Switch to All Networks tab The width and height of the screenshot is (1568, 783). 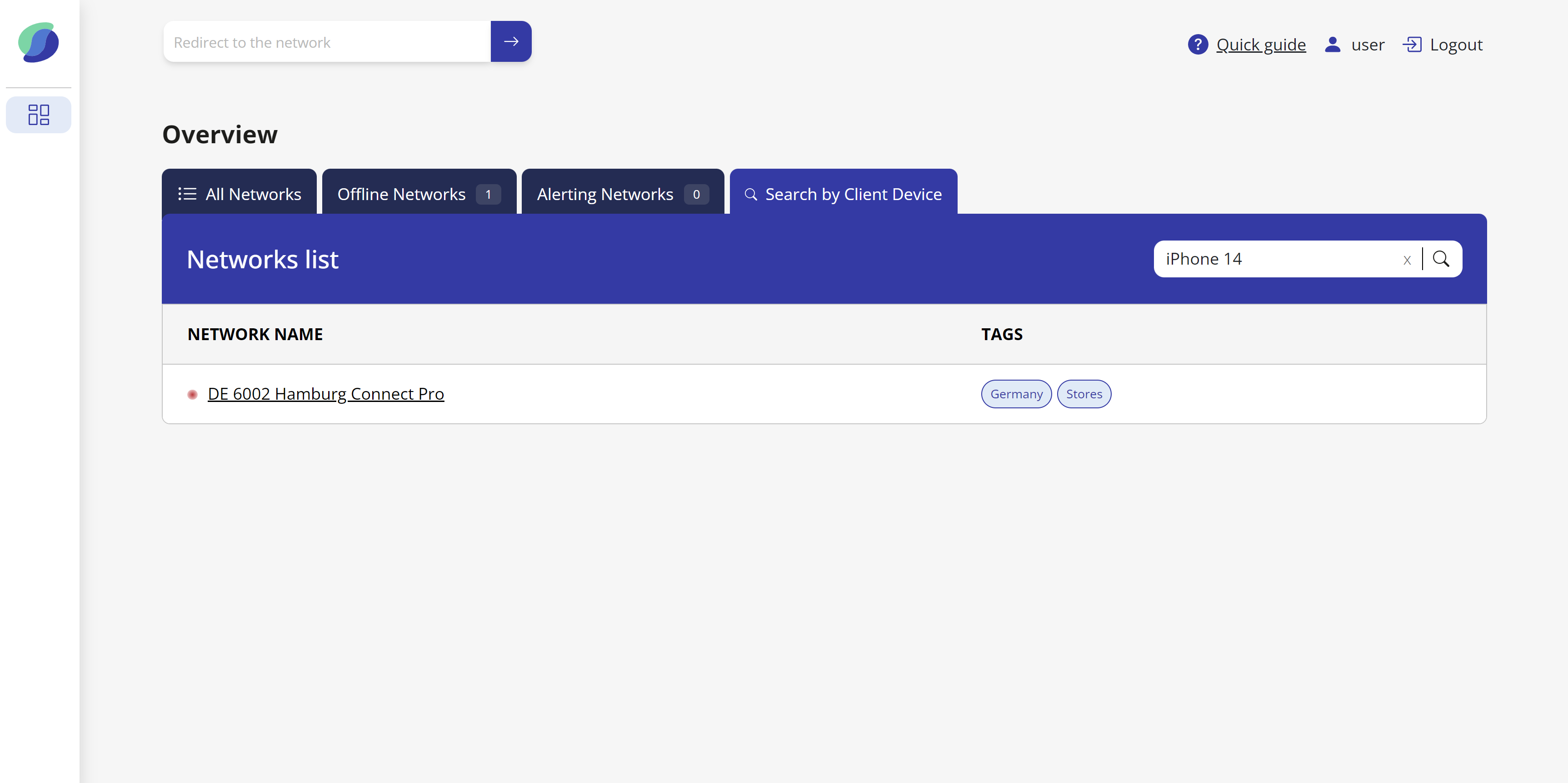click(x=239, y=194)
